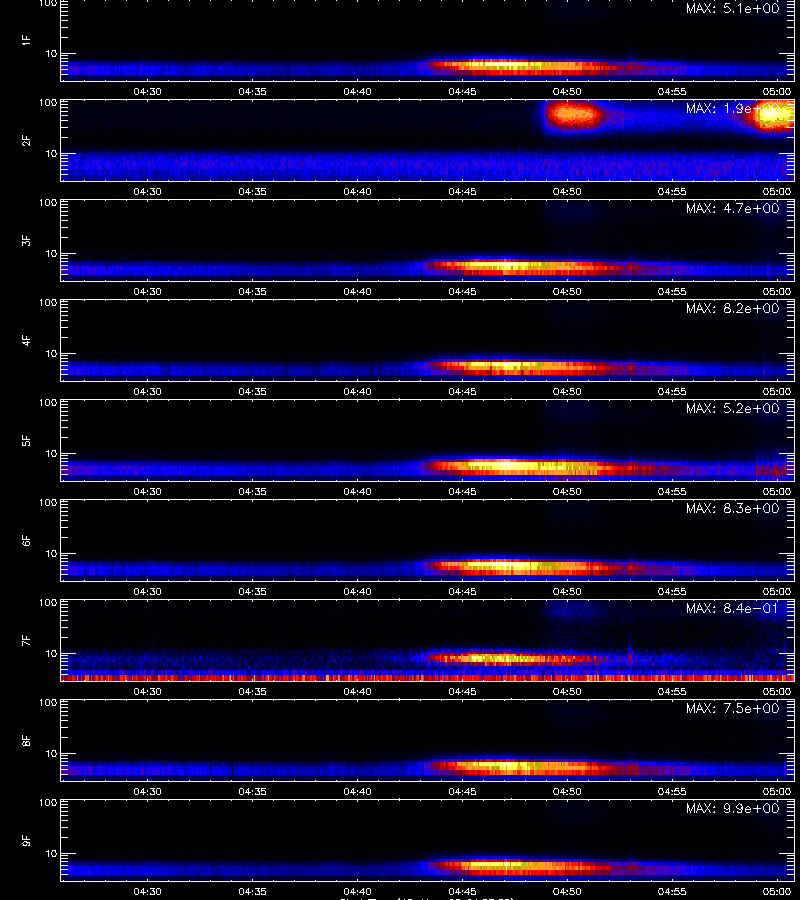Click the red high-frequency burst near 04:50 in panel 2F

(x=572, y=115)
